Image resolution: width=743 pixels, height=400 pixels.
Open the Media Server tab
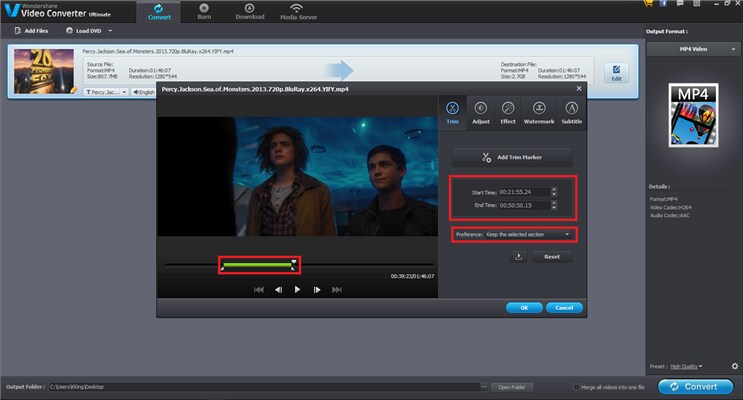(298, 12)
